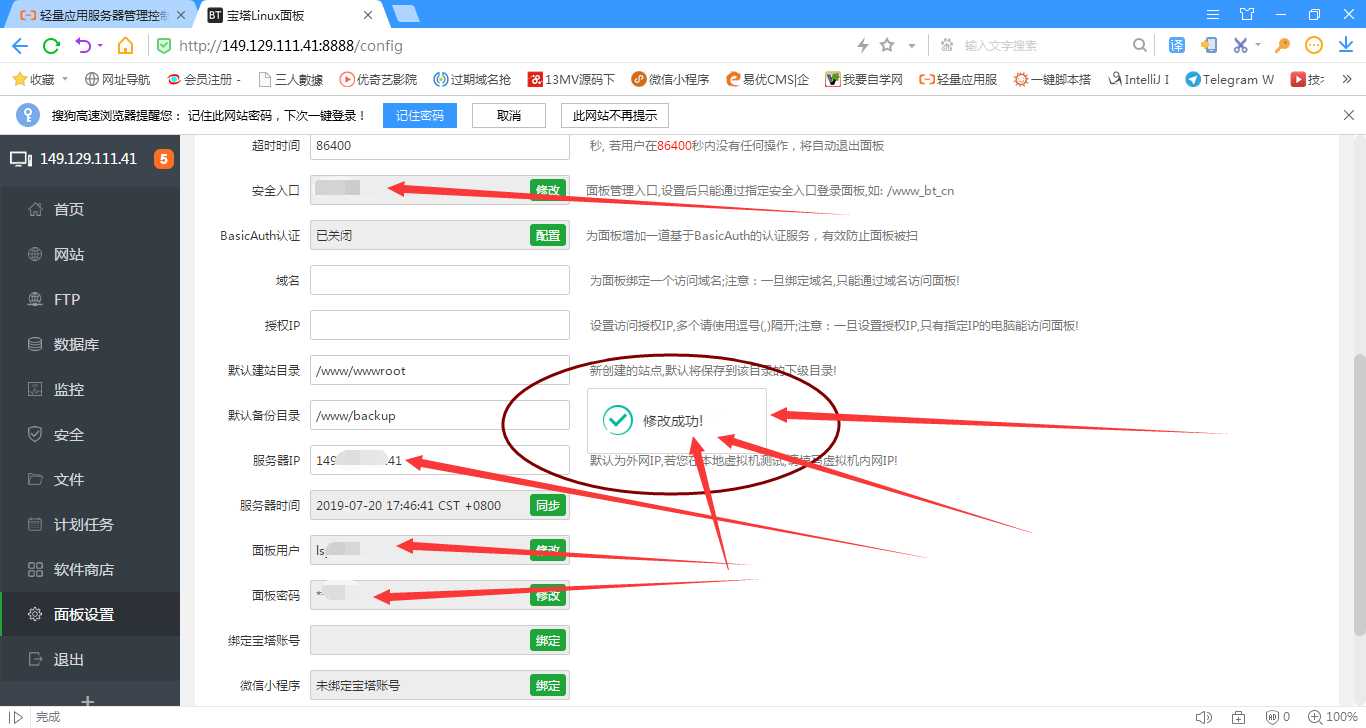Click the 授权IP input field
Image resolution: width=1366 pixels, height=728 pixels.
(x=440, y=325)
